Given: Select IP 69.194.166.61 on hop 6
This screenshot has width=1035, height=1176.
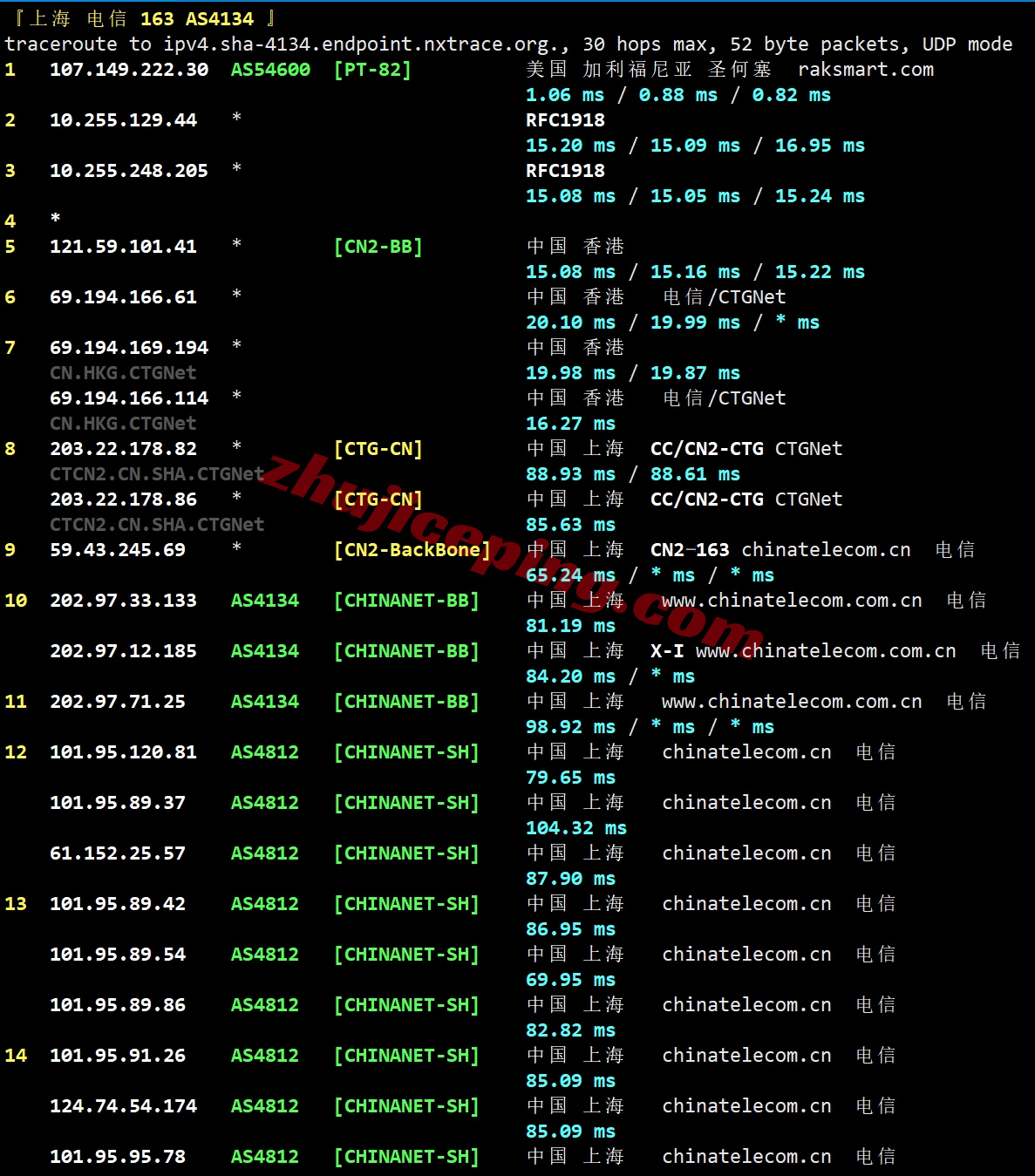Looking at the screenshot, I should point(123,297).
